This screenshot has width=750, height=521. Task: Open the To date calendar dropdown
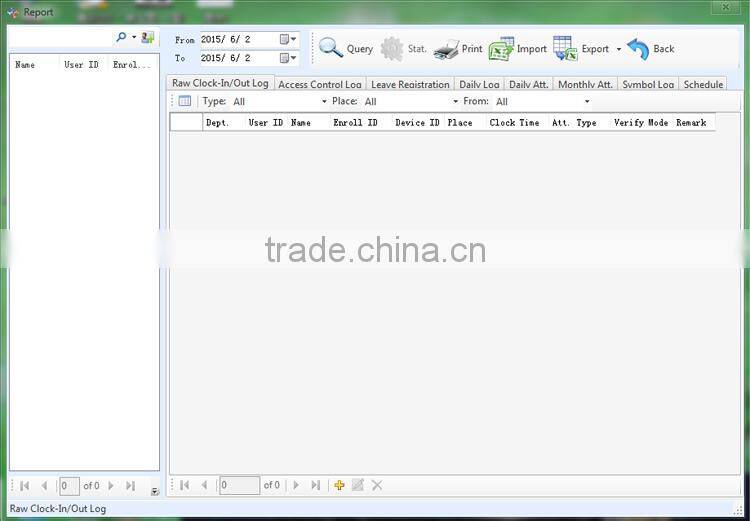pos(288,58)
